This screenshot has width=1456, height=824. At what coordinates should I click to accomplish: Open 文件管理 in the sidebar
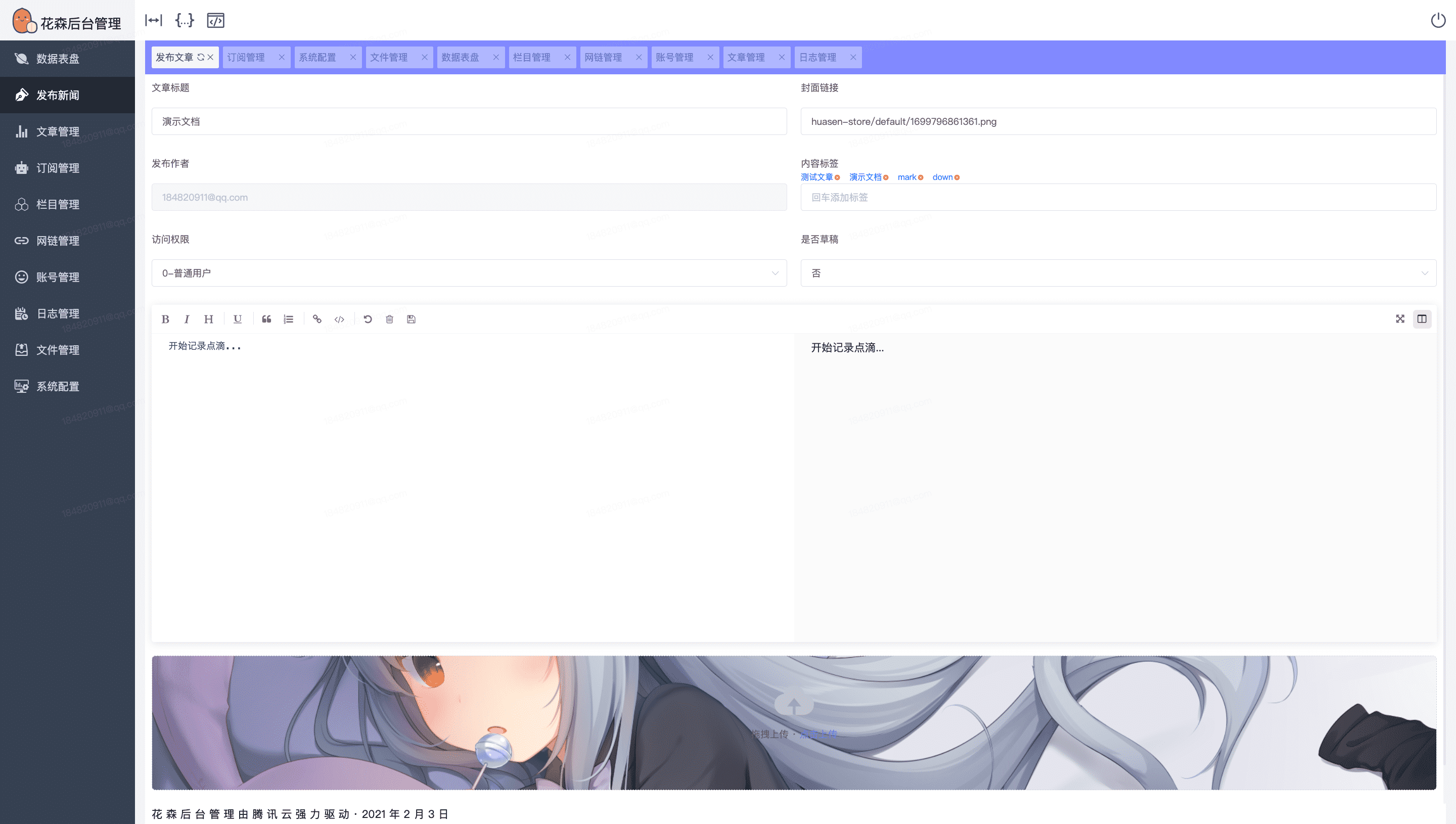67,350
